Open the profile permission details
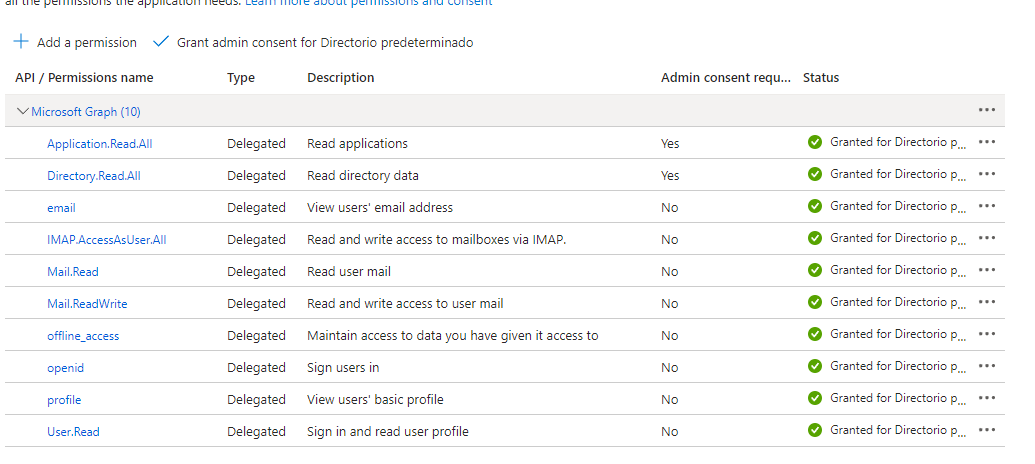This screenshot has height=464, width=1035. (x=64, y=399)
